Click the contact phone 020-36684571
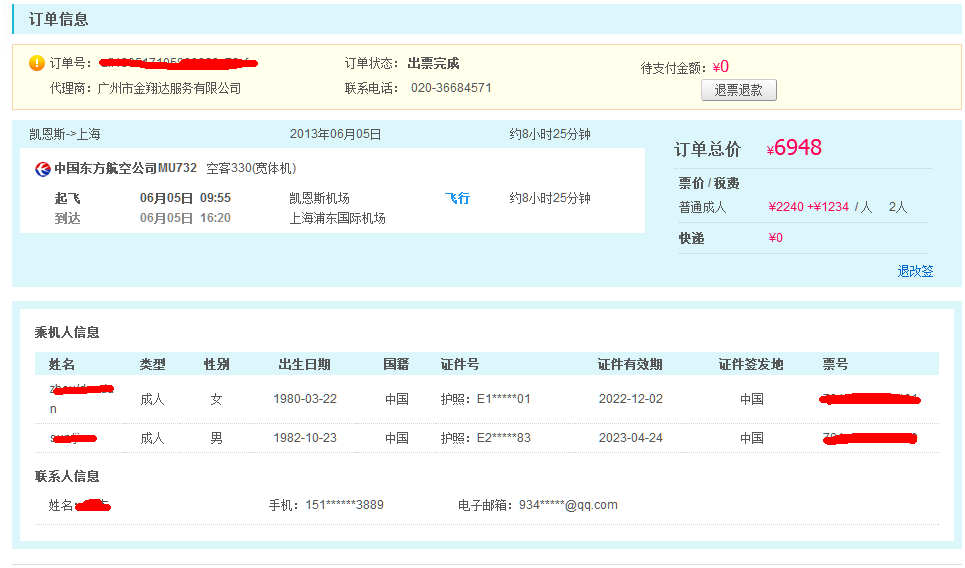The height and width of the screenshot is (568, 965). (450, 88)
